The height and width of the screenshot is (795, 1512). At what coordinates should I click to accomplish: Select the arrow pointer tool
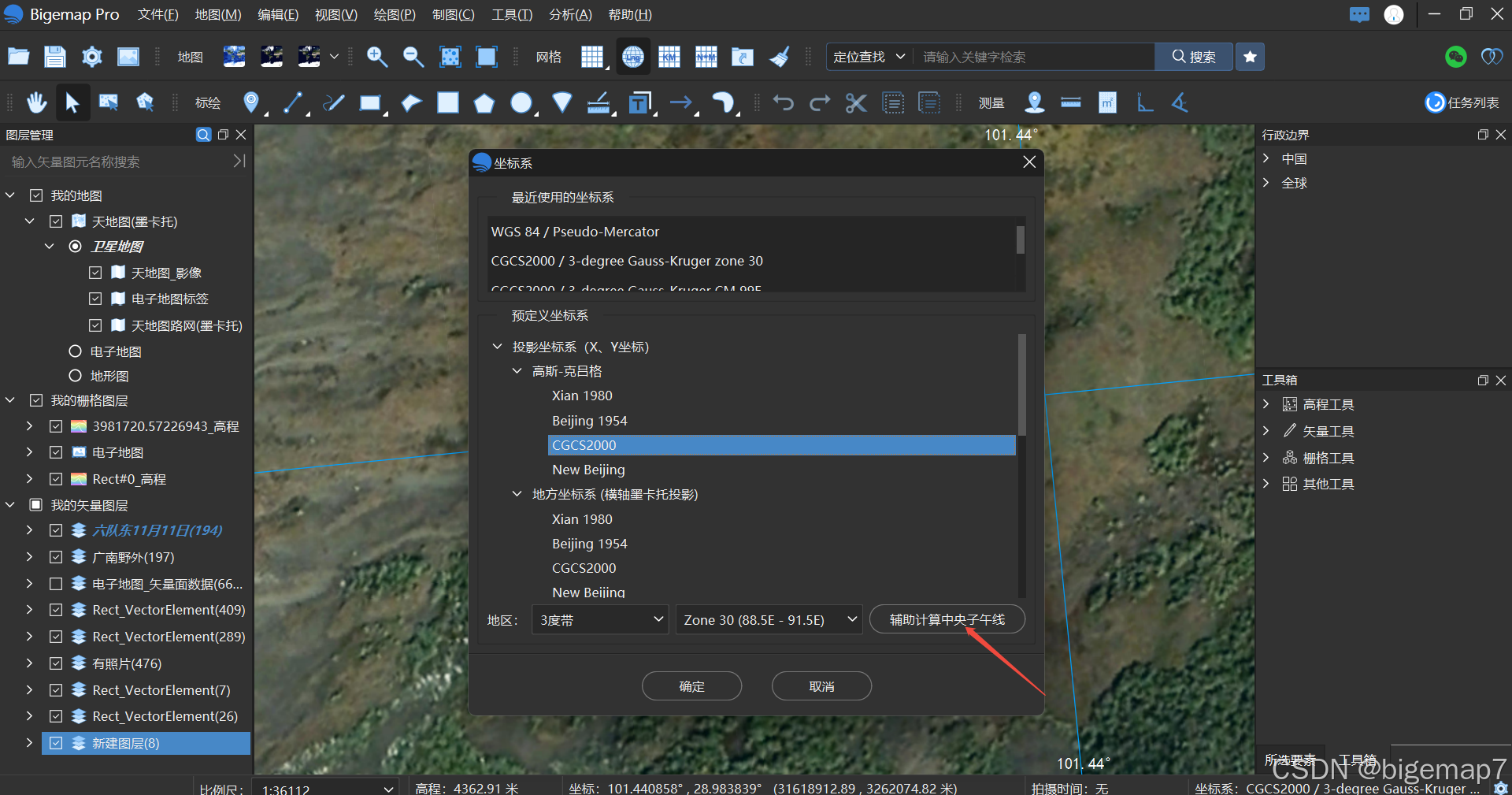click(x=72, y=102)
